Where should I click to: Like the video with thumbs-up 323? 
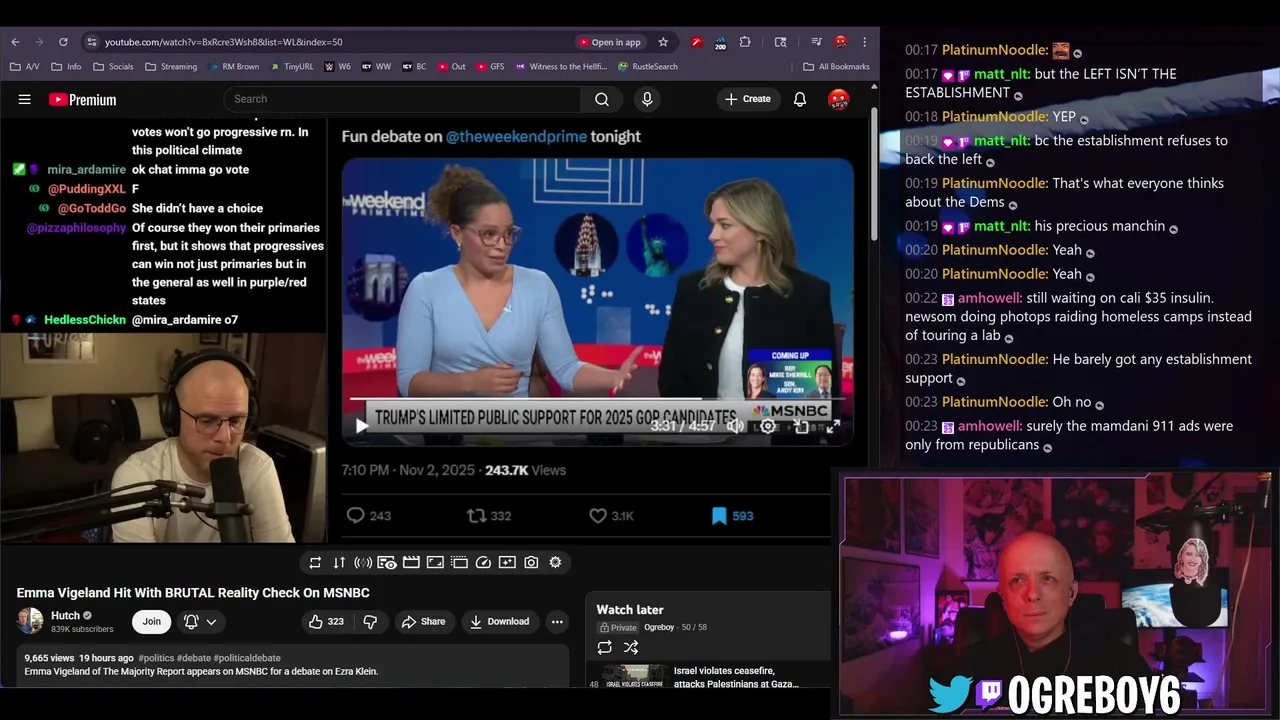click(x=326, y=621)
